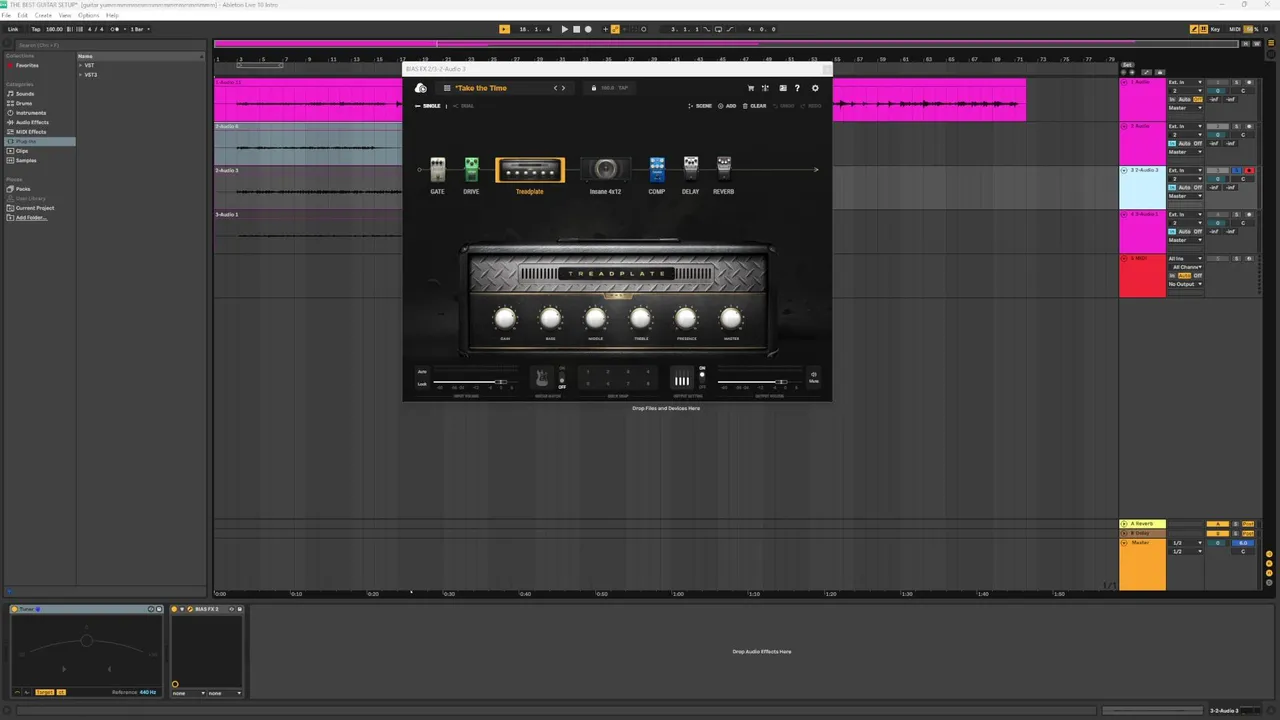Viewport: 1280px width, 720px height.
Task: Toggle Single signal path mode
Action: pos(430,106)
